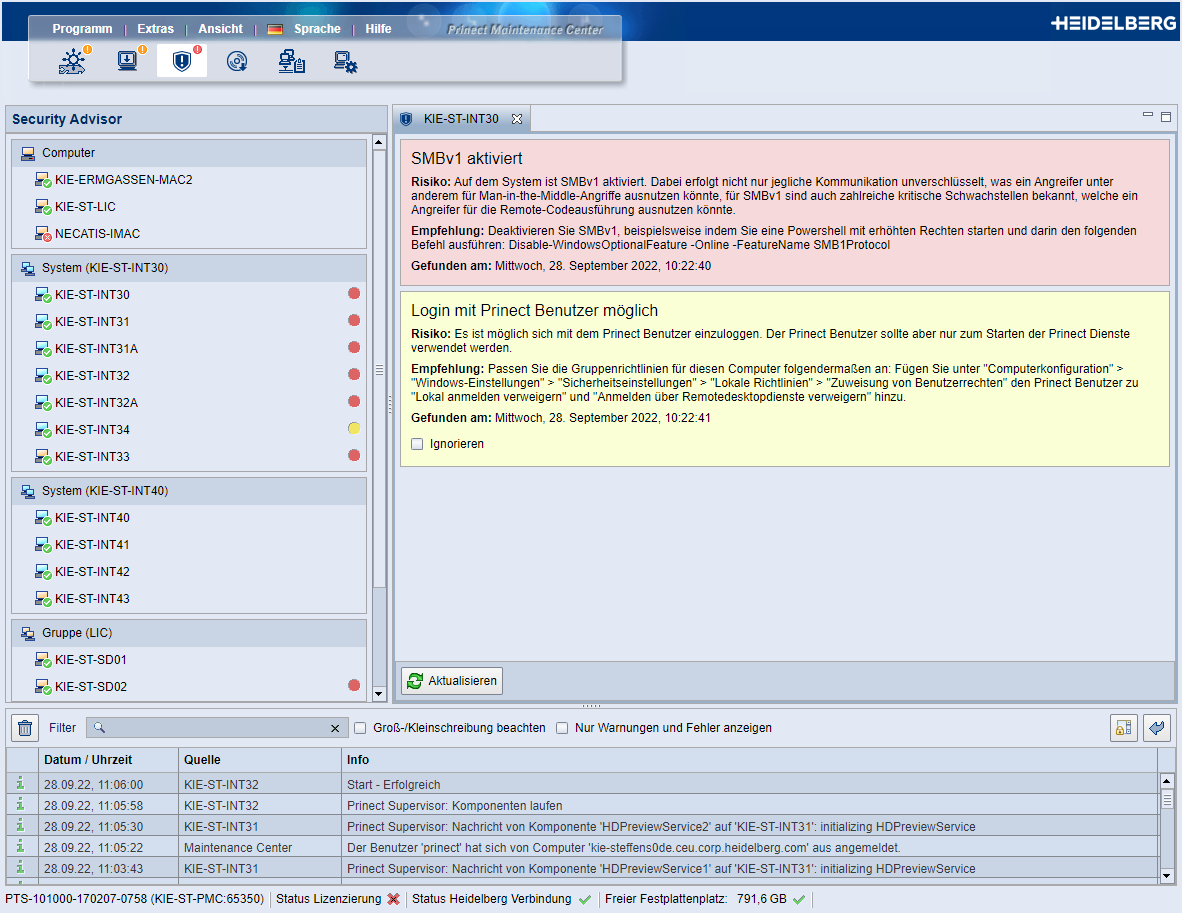Select KIE-ST-INT42 in the tree
This screenshot has height=913, width=1182.
coord(92,571)
